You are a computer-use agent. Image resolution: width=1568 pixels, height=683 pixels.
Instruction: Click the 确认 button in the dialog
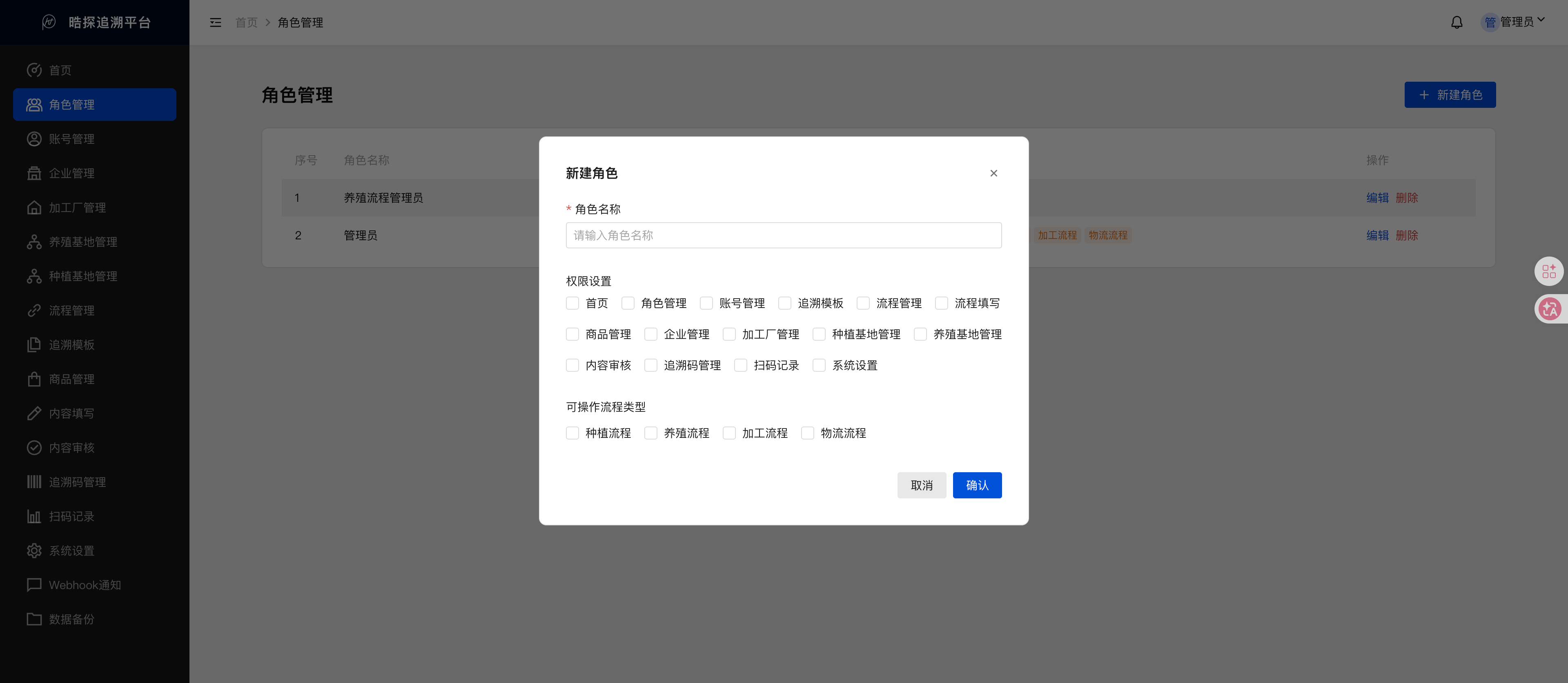tap(977, 485)
